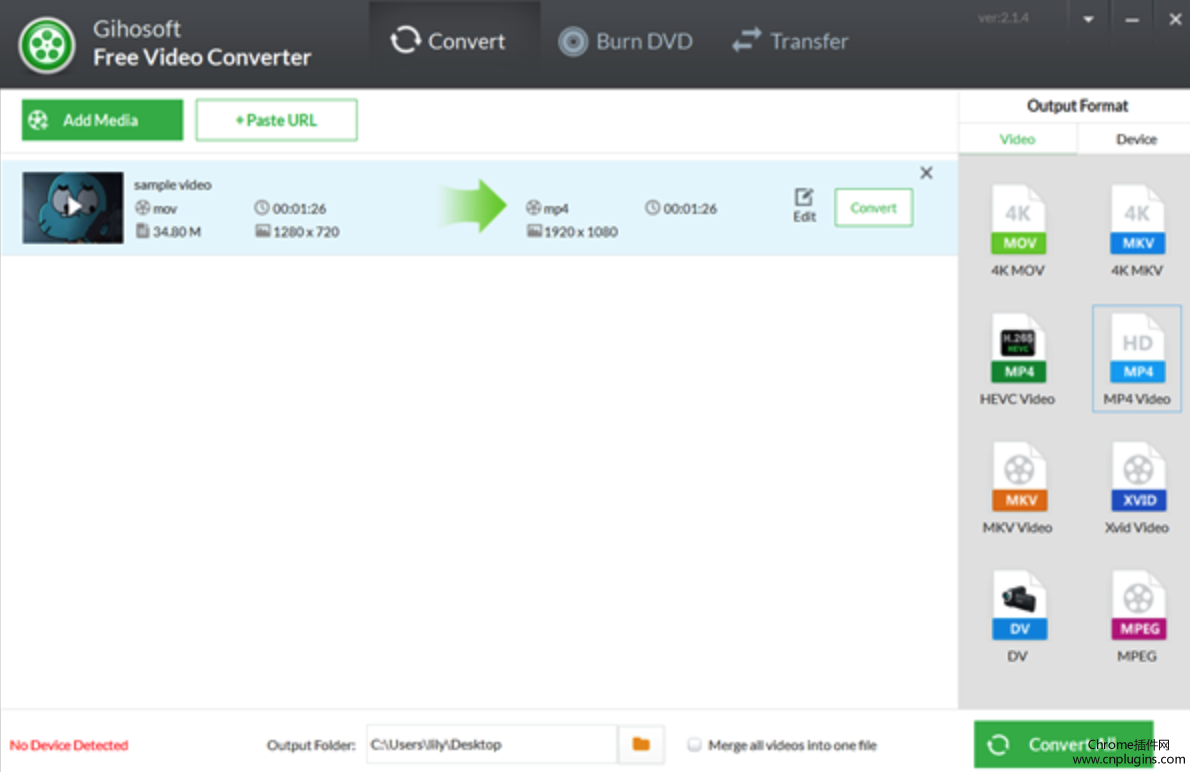Image resolution: width=1190 pixels, height=772 pixels.
Task: Browse output folder with folder icon
Action: point(641,745)
